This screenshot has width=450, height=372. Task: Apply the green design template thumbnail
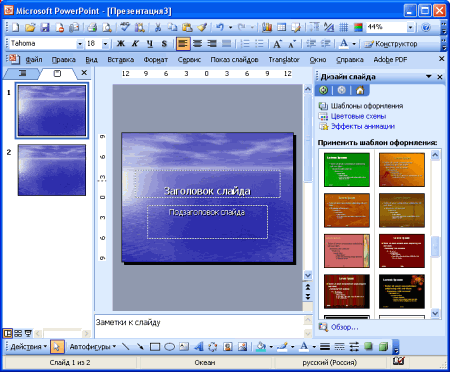(x=347, y=170)
